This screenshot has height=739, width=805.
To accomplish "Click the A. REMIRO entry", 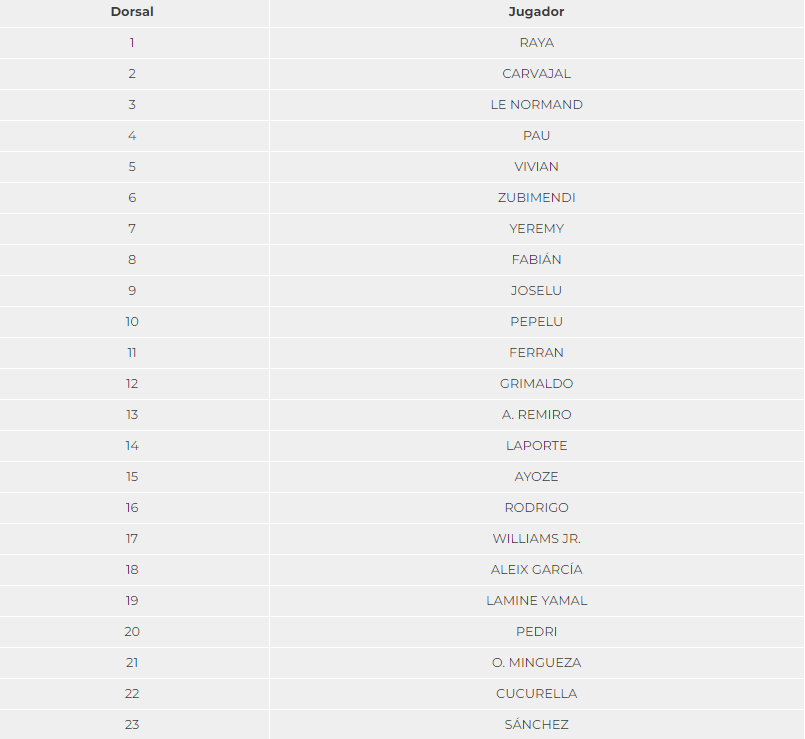I will [536, 414].
